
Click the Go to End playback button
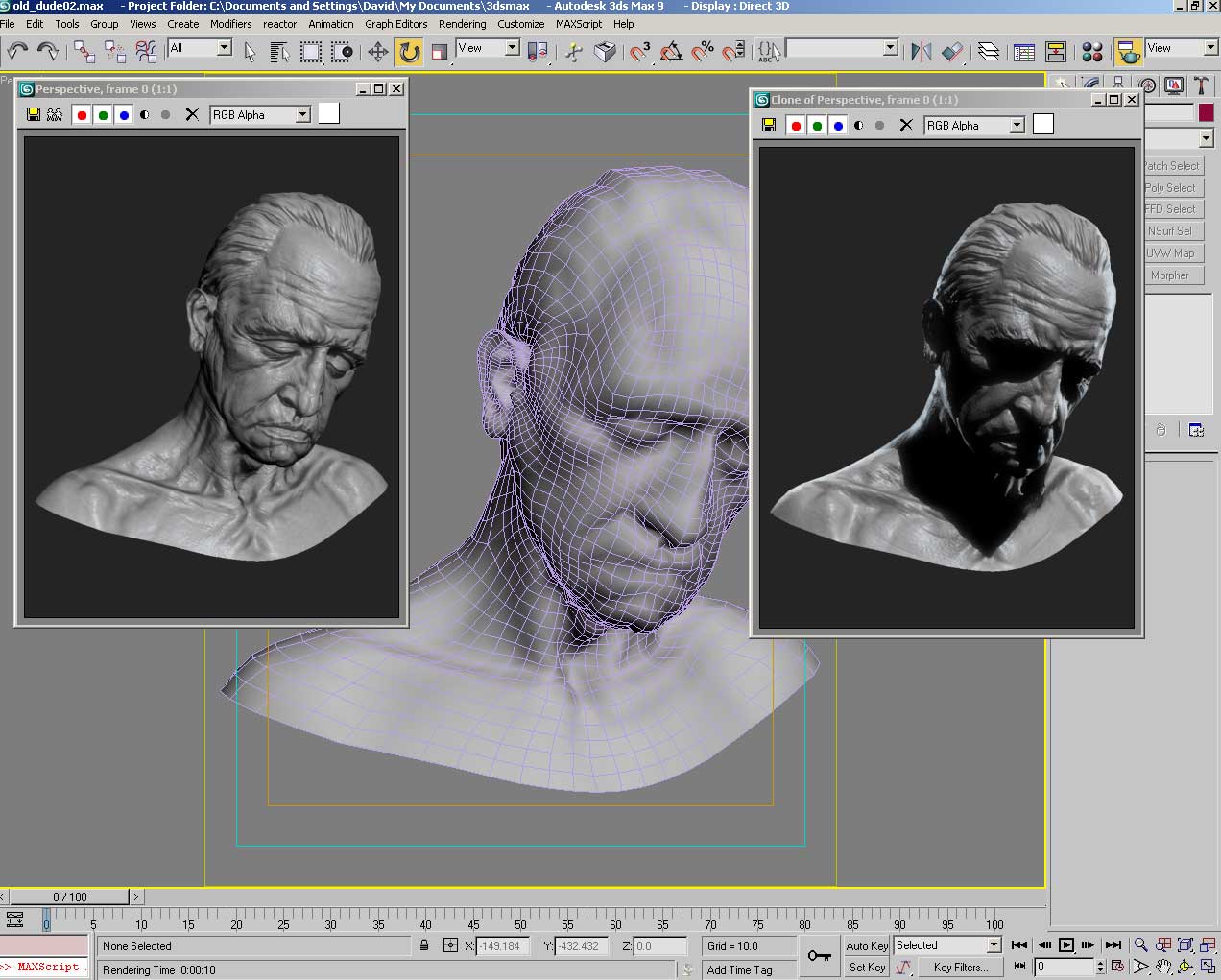pyautogui.click(x=1113, y=945)
